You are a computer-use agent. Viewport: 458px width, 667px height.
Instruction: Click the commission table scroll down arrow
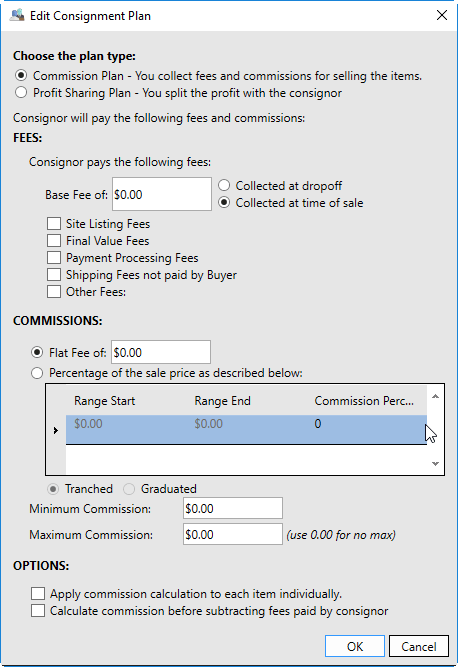[x=435, y=464]
